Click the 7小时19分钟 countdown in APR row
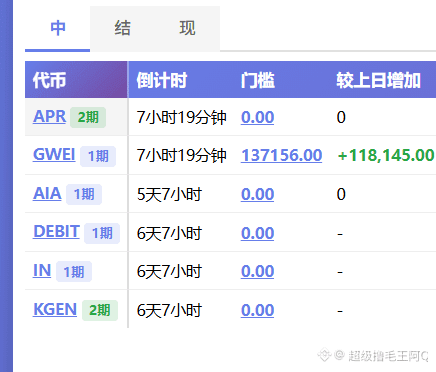The height and width of the screenshot is (372, 436). pyautogui.click(x=182, y=118)
